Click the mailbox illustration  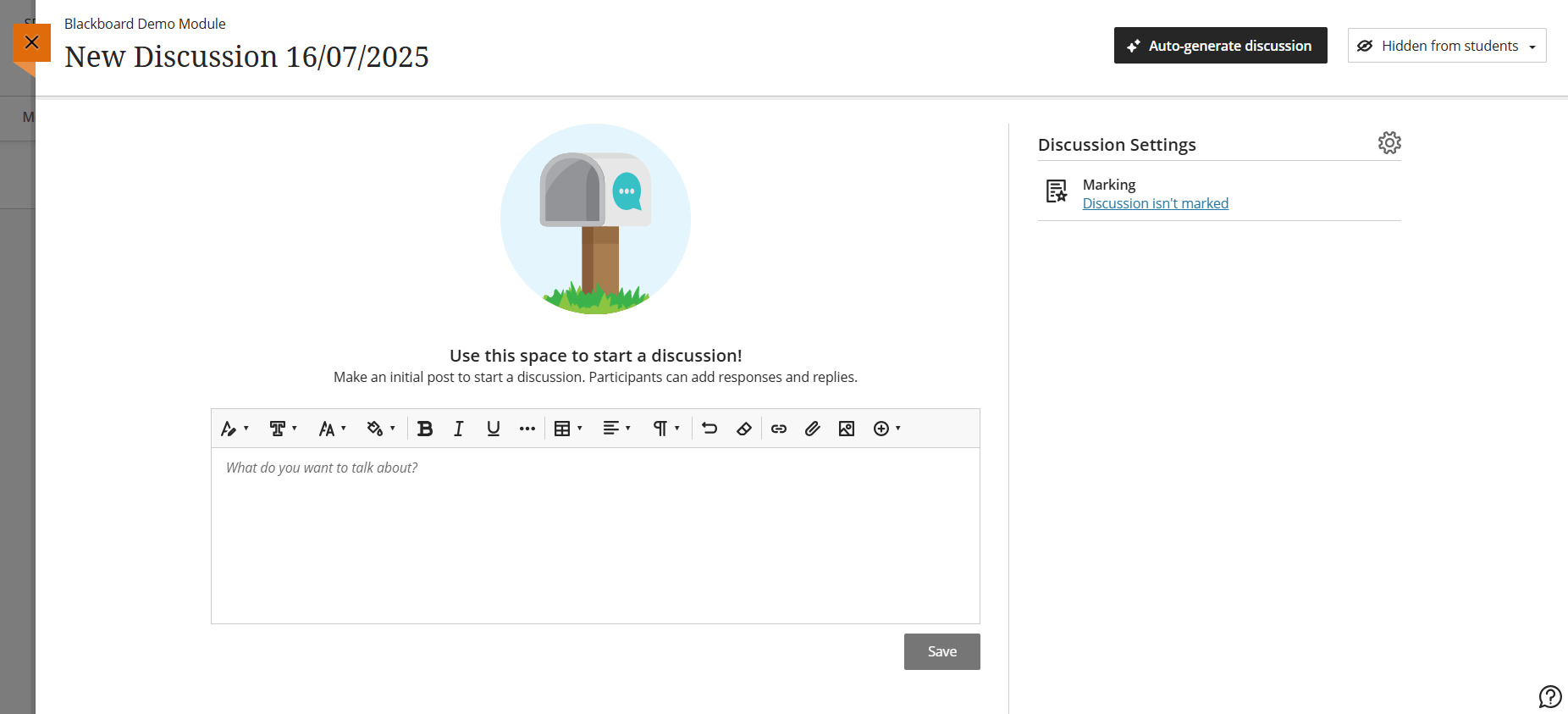coord(595,219)
